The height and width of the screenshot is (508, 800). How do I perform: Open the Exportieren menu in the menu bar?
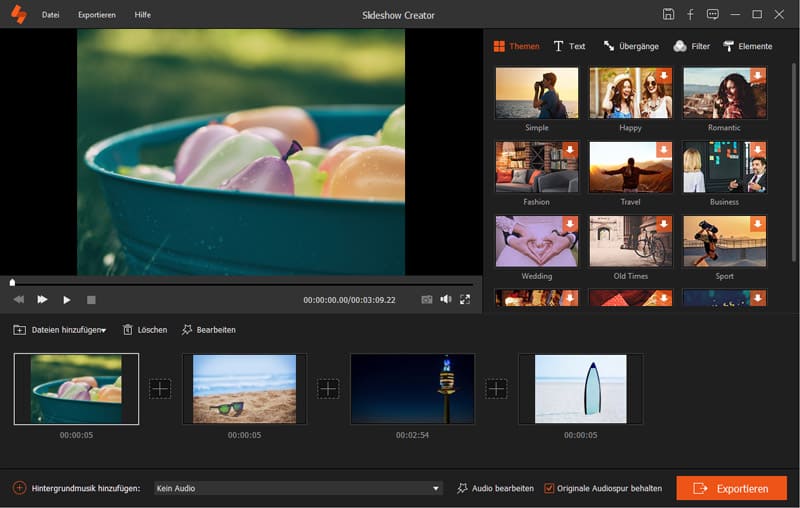click(x=96, y=15)
